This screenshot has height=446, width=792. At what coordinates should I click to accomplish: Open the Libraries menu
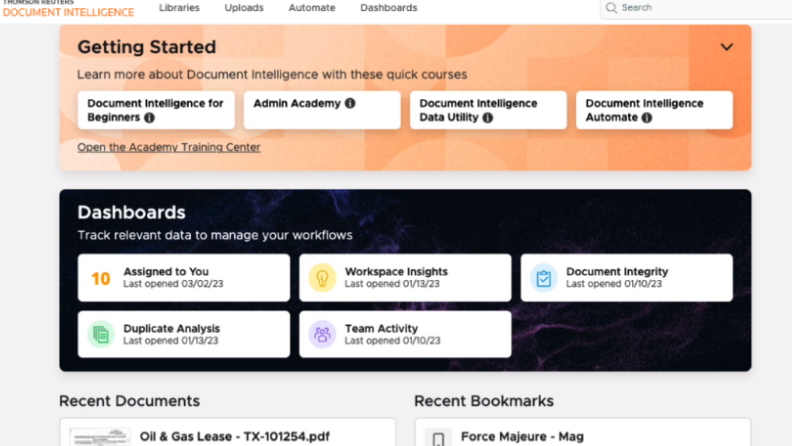[179, 8]
